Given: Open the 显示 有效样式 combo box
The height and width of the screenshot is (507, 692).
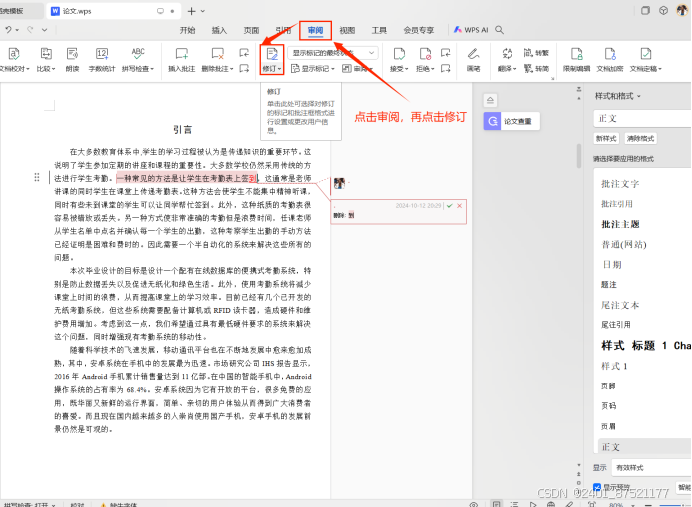Looking at the screenshot, I should (x=651, y=468).
